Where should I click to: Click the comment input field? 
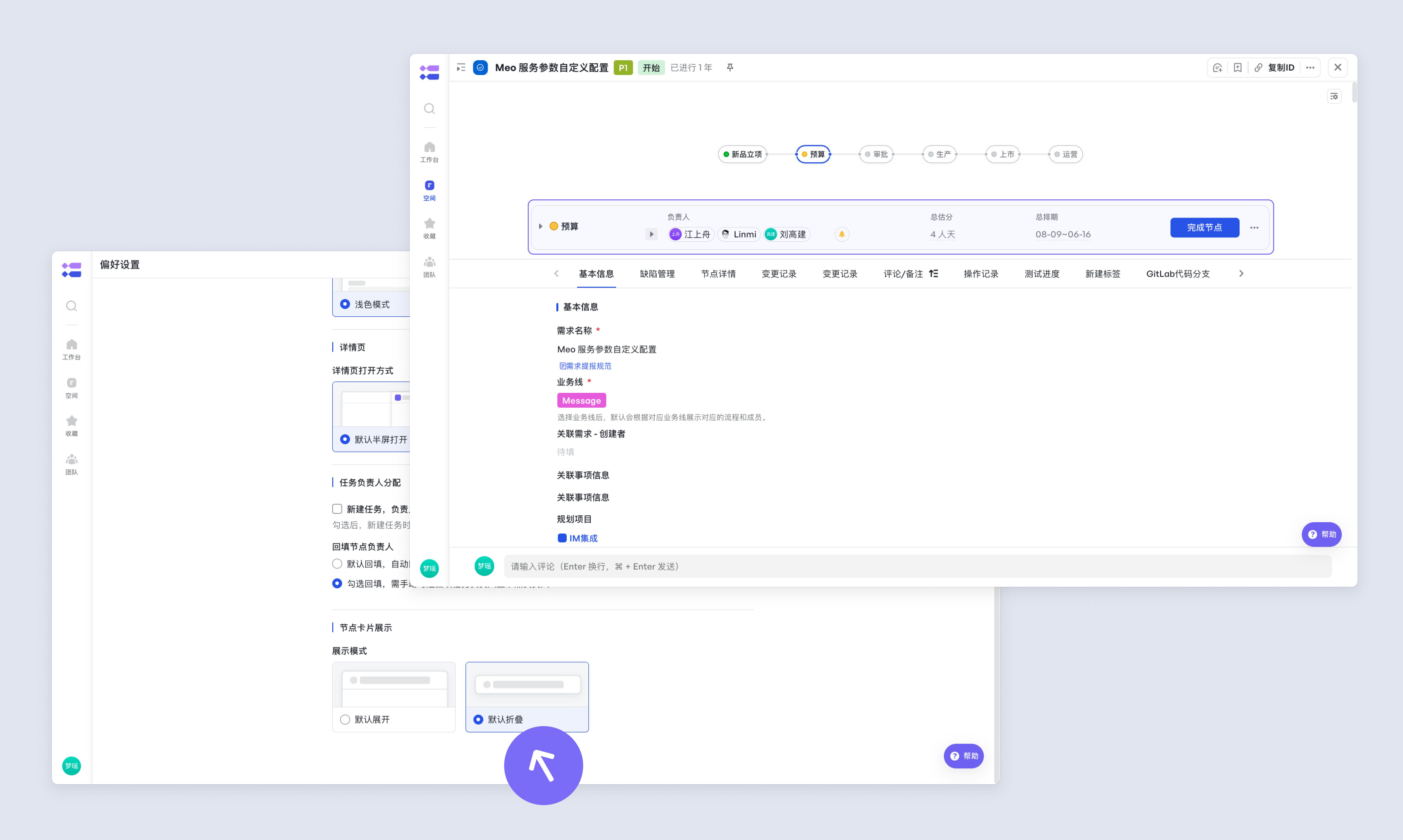pyautogui.click(x=918, y=566)
